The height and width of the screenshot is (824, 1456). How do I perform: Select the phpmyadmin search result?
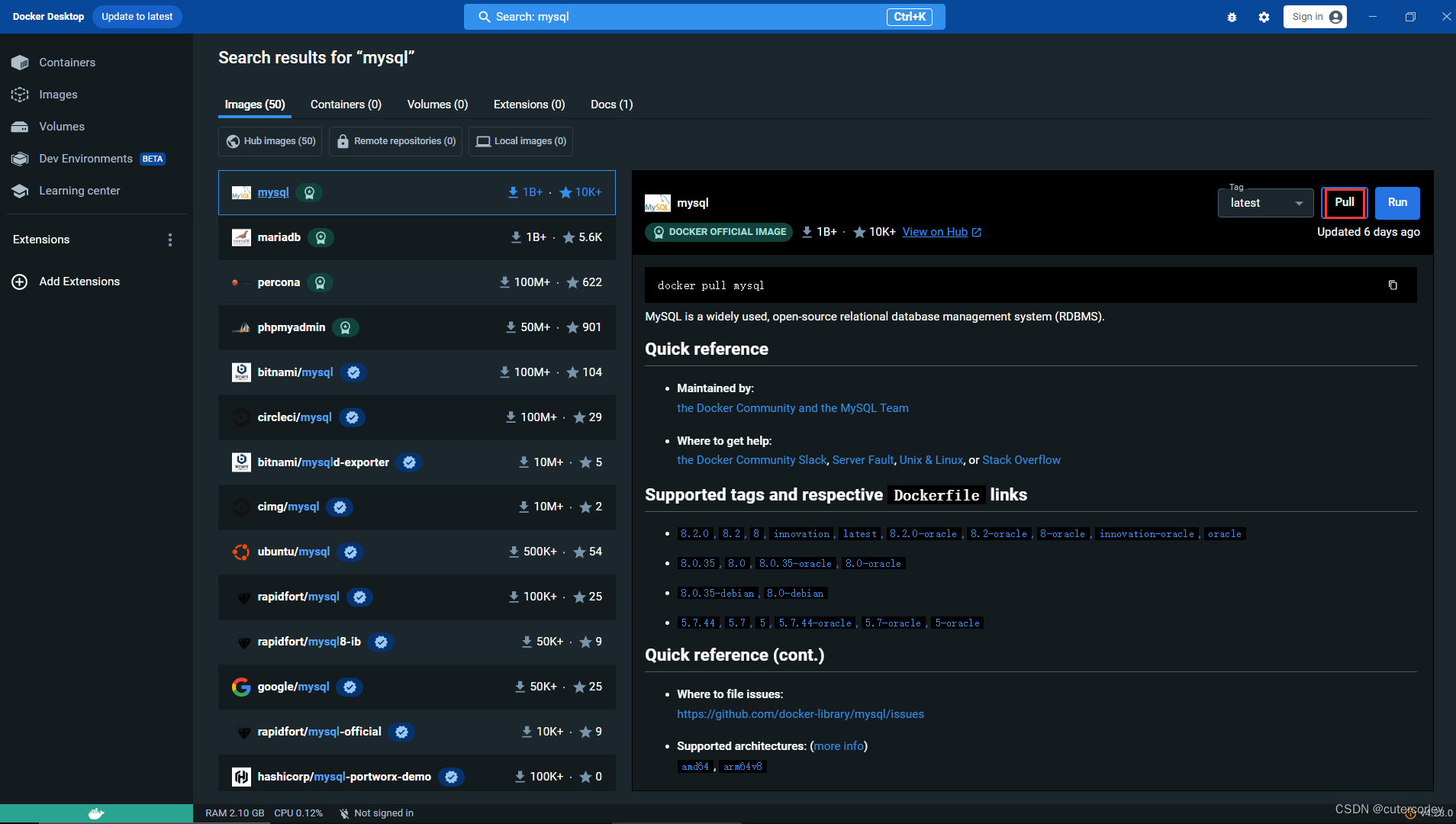coord(417,327)
